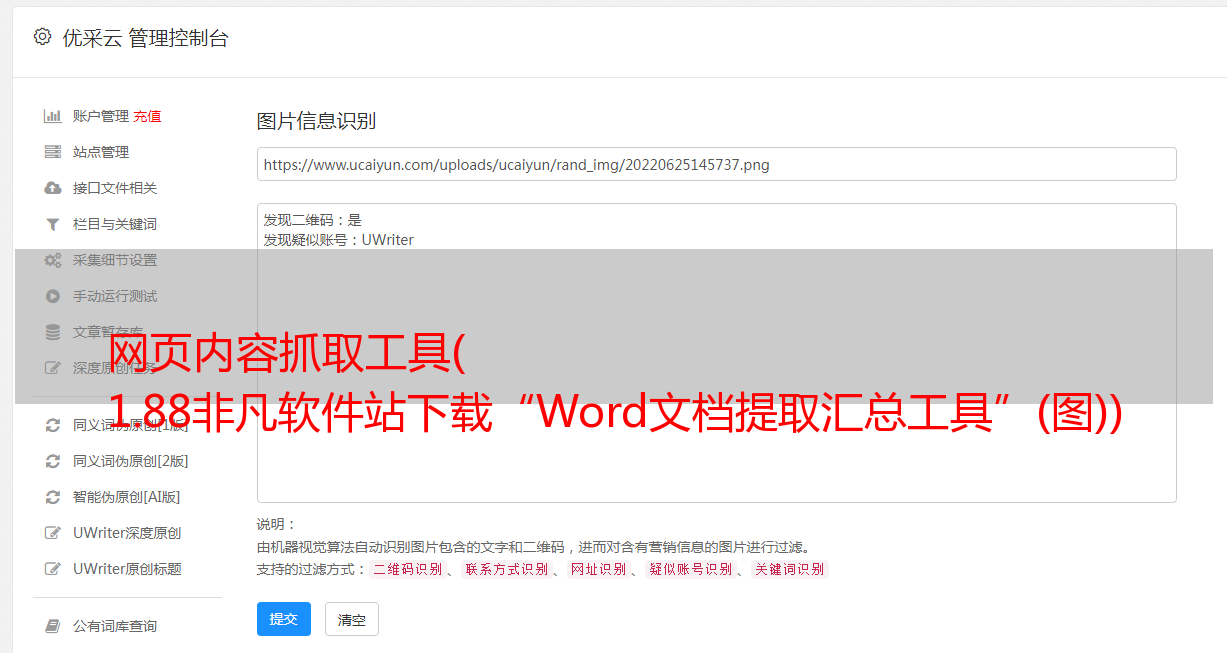Click the 发现疑似账号：UWriter result line
This screenshot has width=1227, height=653.
pyautogui.click(x=339, y=240)
